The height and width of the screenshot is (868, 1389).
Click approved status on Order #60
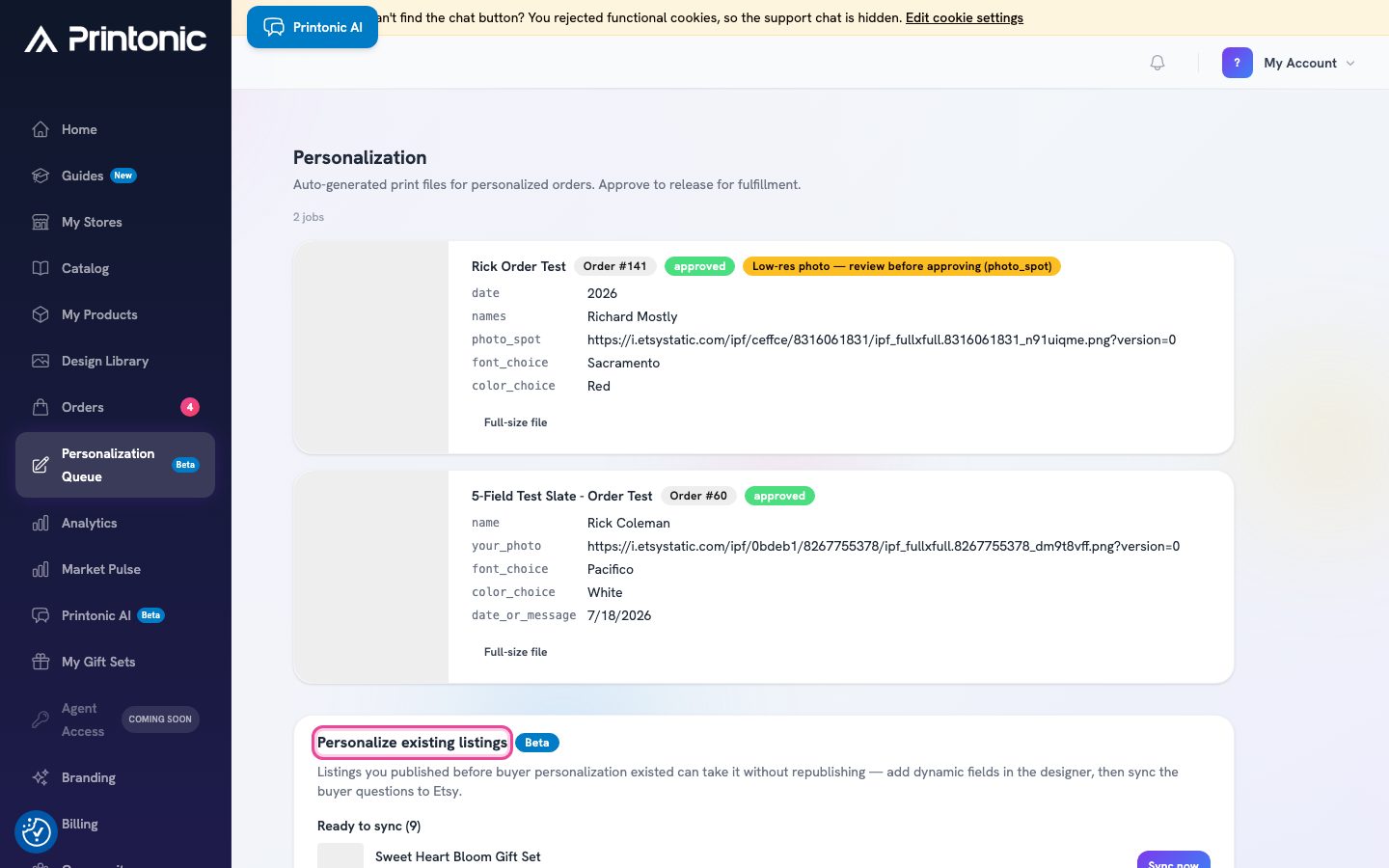[x=779, y=496]
